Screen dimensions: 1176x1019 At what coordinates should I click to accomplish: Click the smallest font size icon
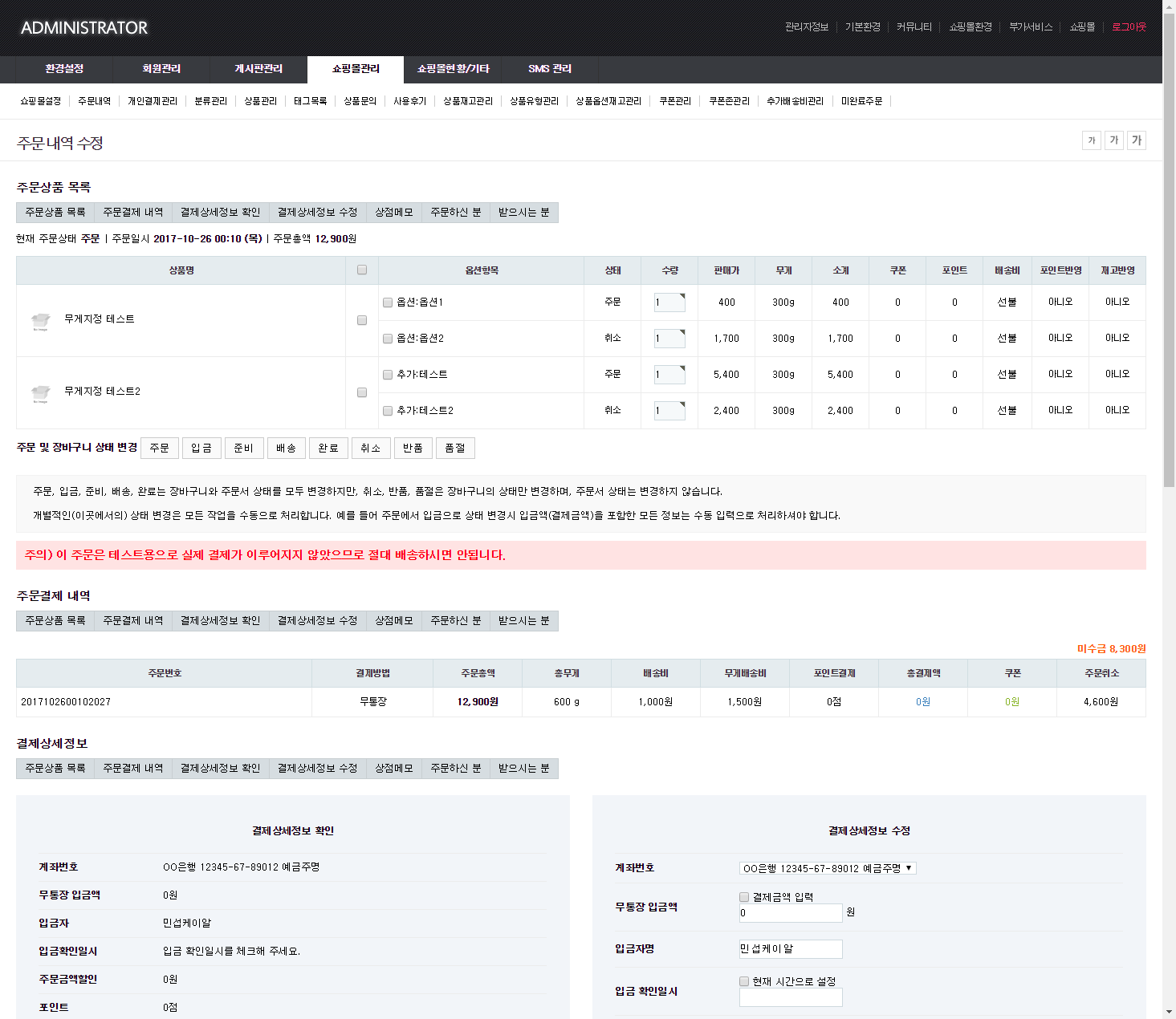click(1091, 141)
